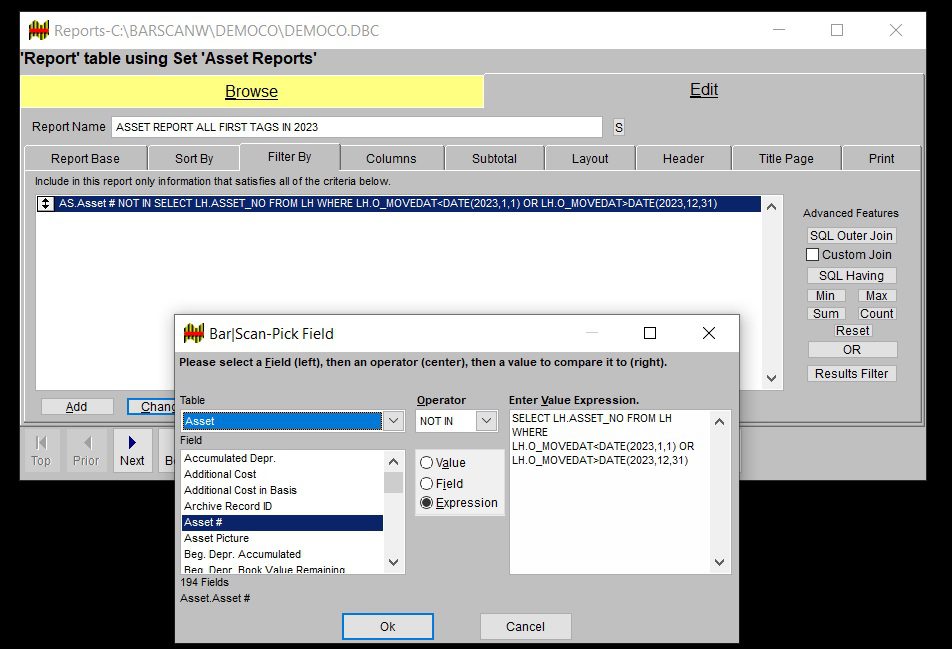Click the Add filter button
Viewport: 952px width, 649px height.
pyautogui.click(x=76, y=407)
